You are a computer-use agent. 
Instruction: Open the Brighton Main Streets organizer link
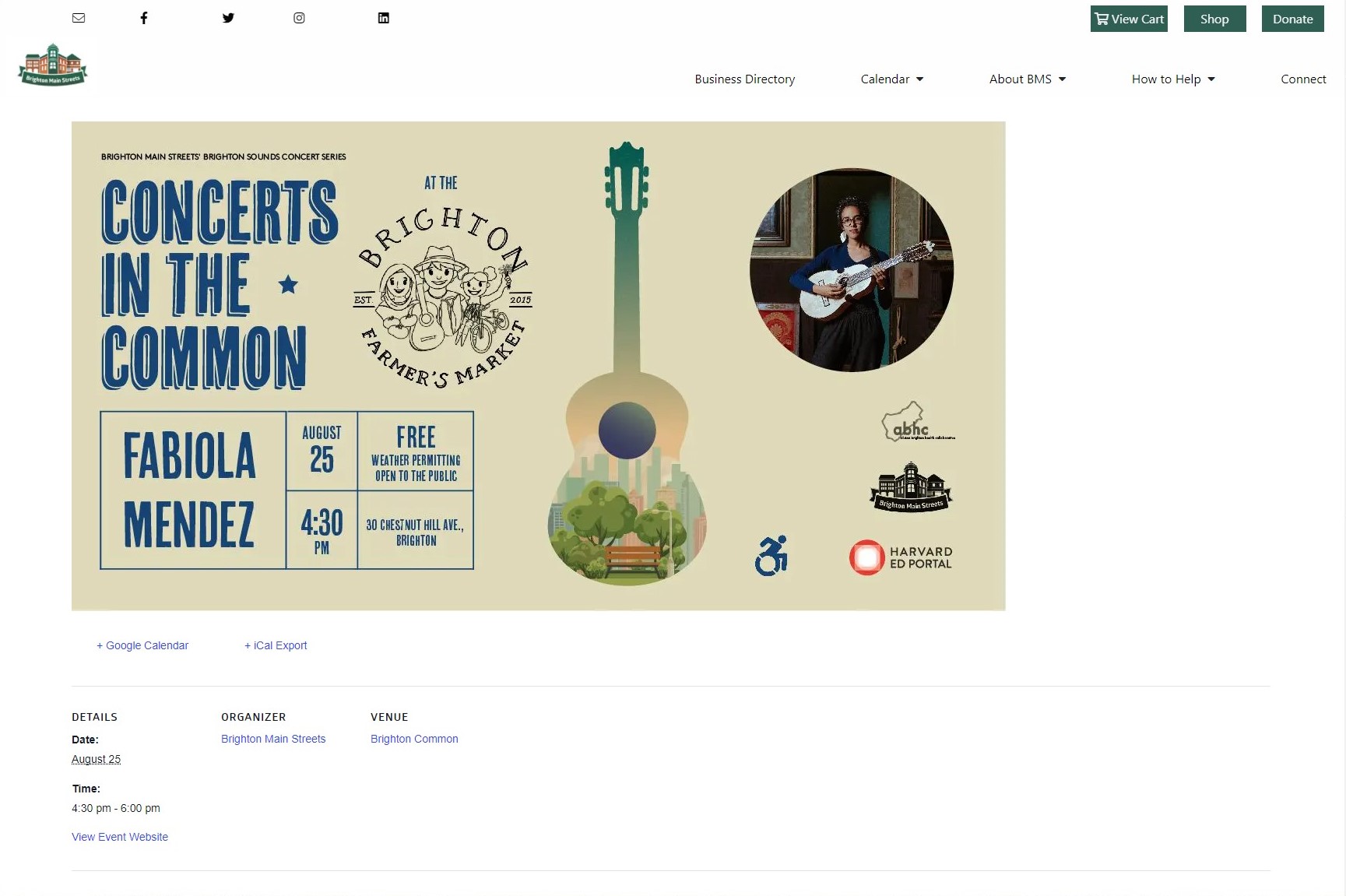[x=273, y=739]
